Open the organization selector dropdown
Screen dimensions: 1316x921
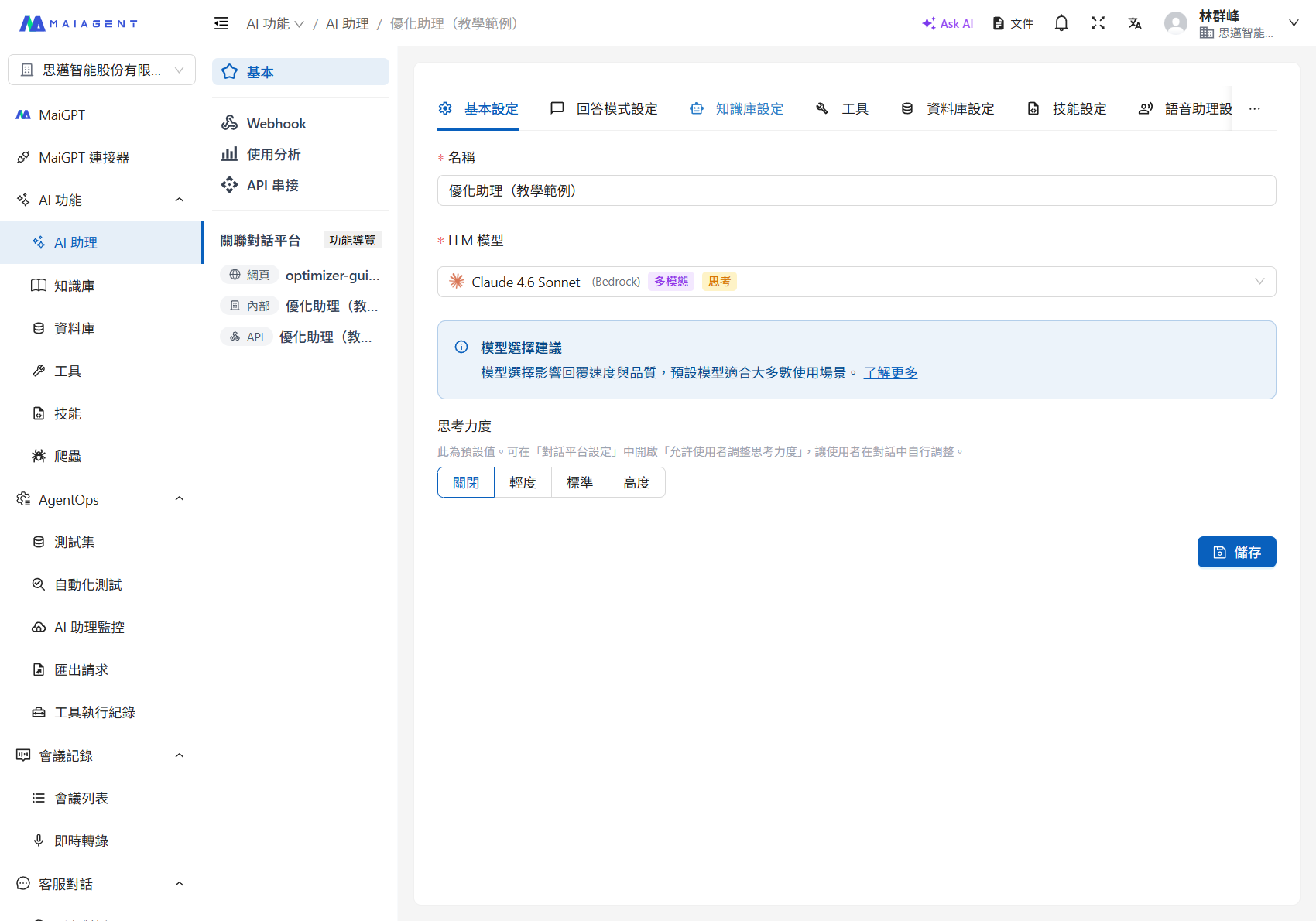(101, 70)
